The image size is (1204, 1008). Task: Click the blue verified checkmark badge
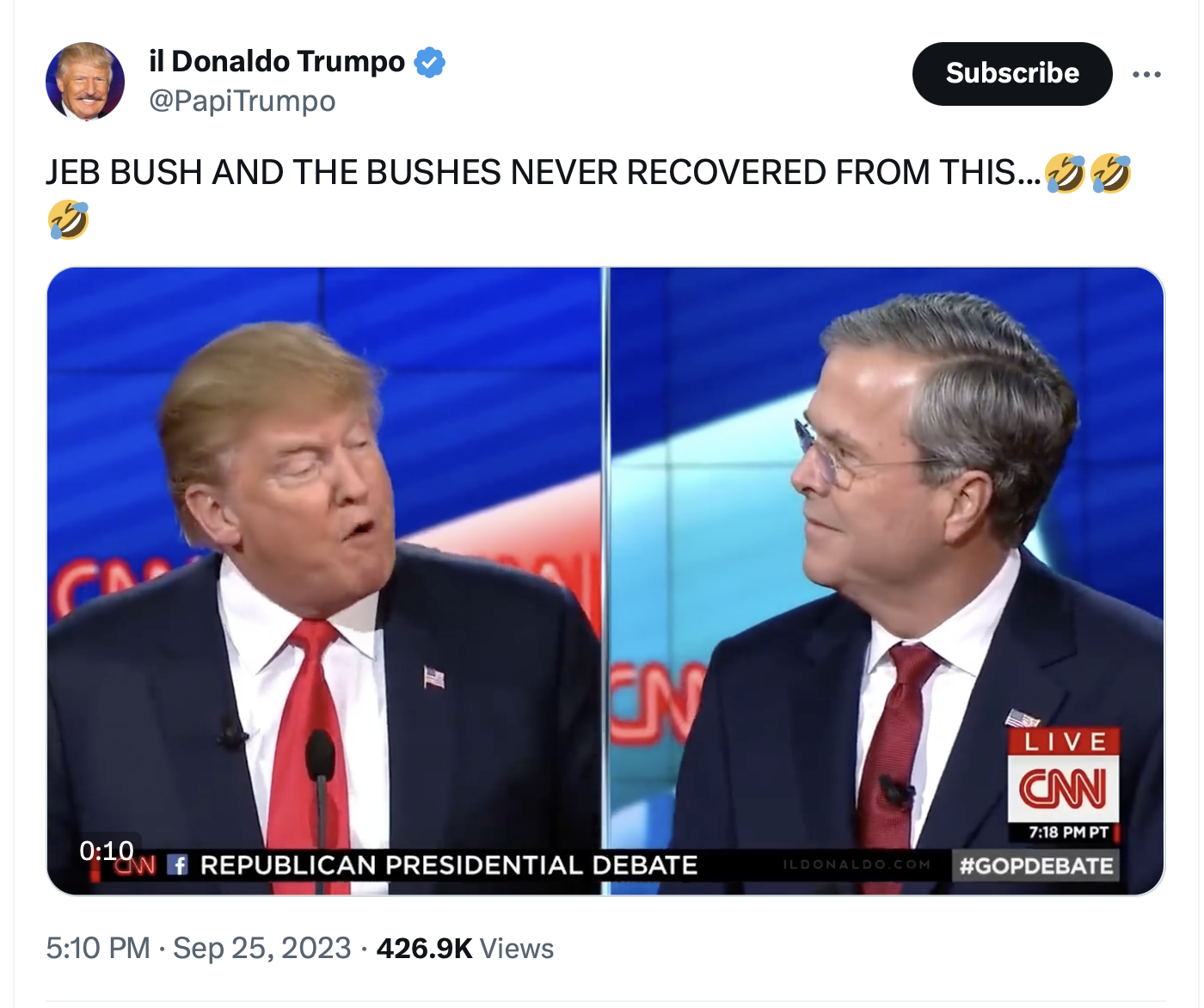point(430,63)
